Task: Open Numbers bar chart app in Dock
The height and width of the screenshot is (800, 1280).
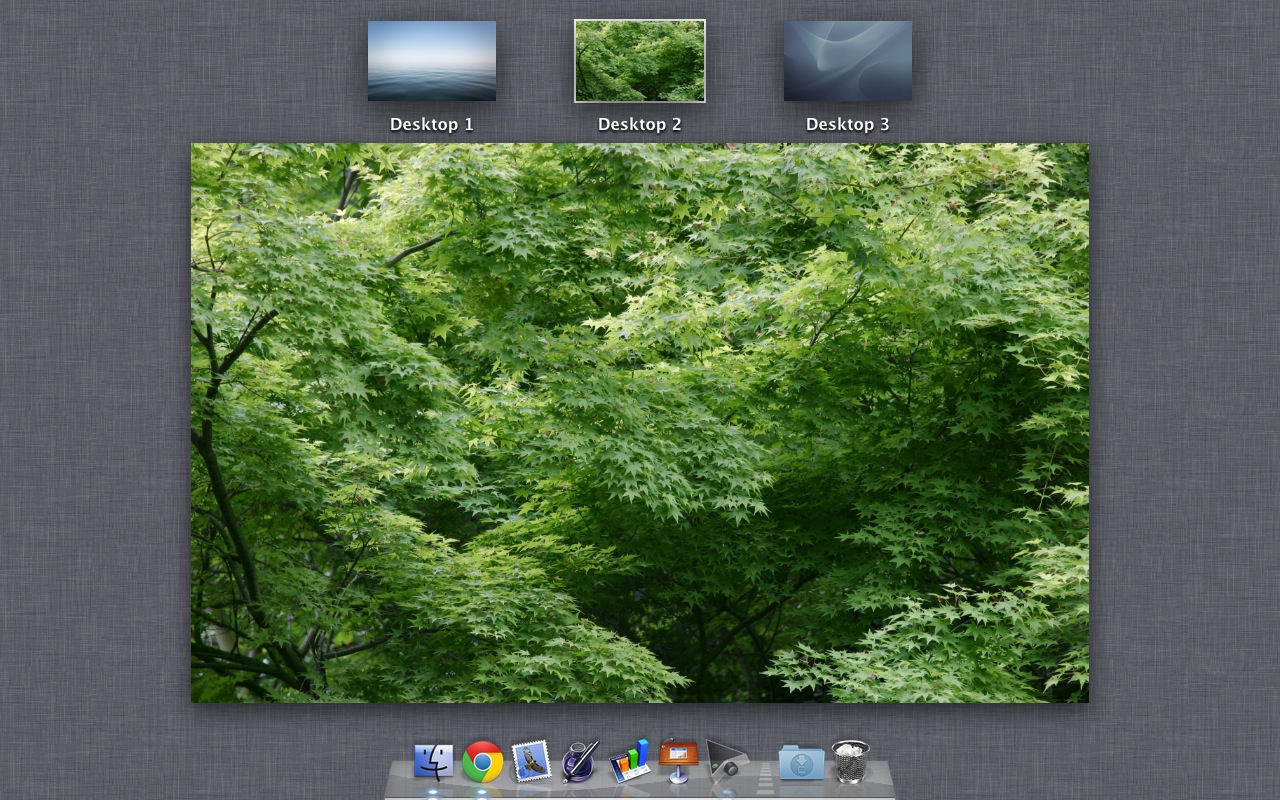Action: point(629,761)
